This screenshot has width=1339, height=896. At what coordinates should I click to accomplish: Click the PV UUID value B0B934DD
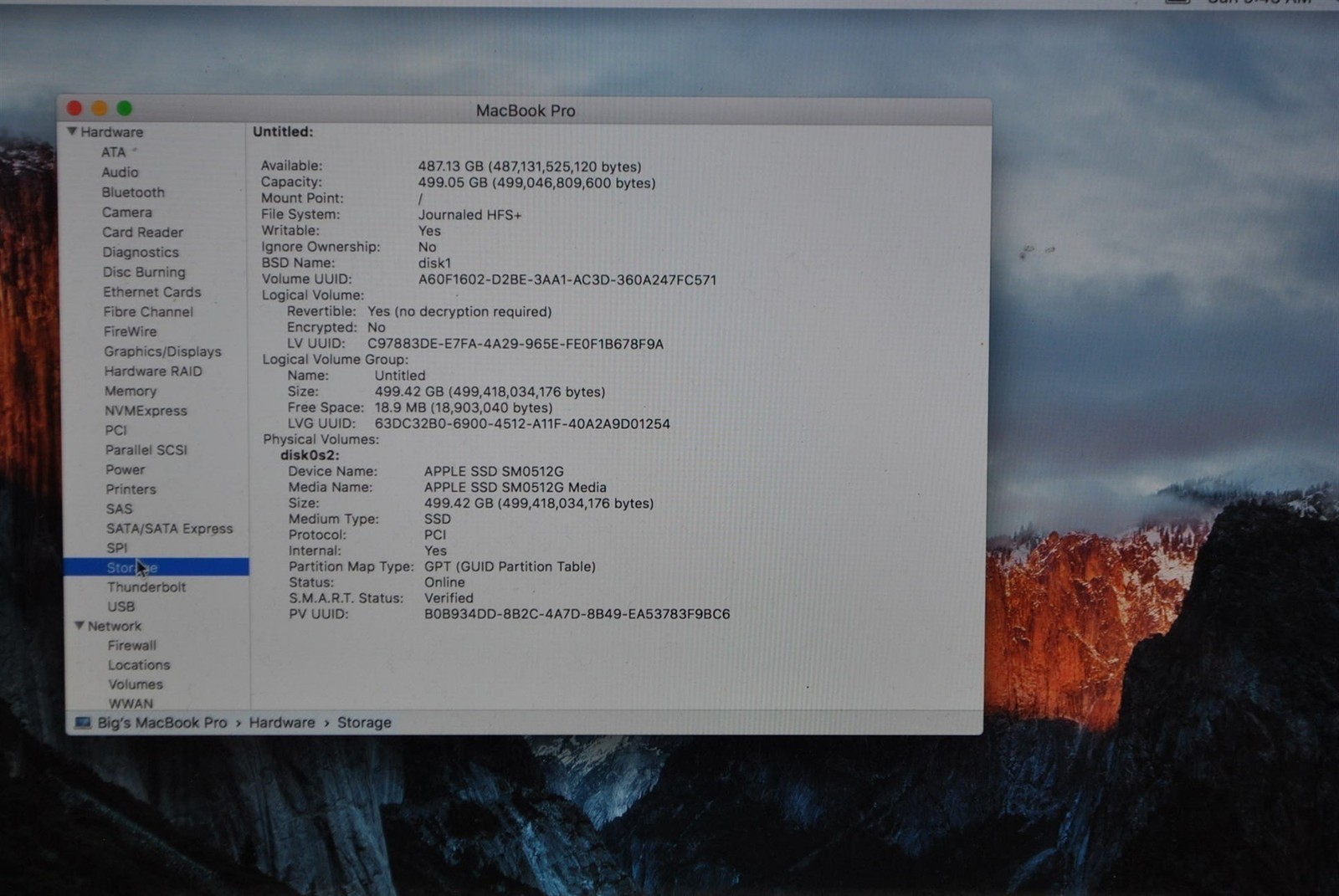tap(577, 614)
